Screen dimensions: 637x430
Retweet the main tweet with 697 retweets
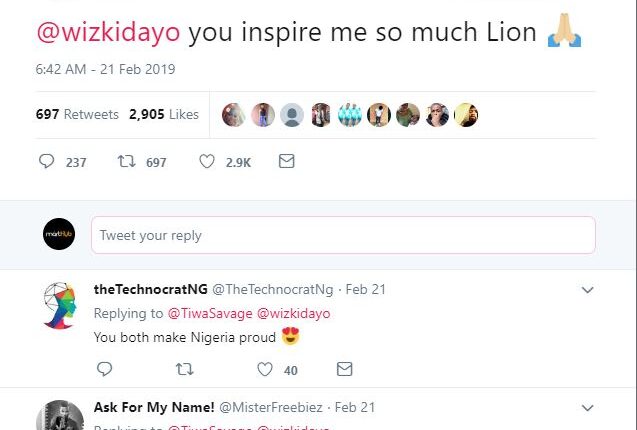coord(126,161)
